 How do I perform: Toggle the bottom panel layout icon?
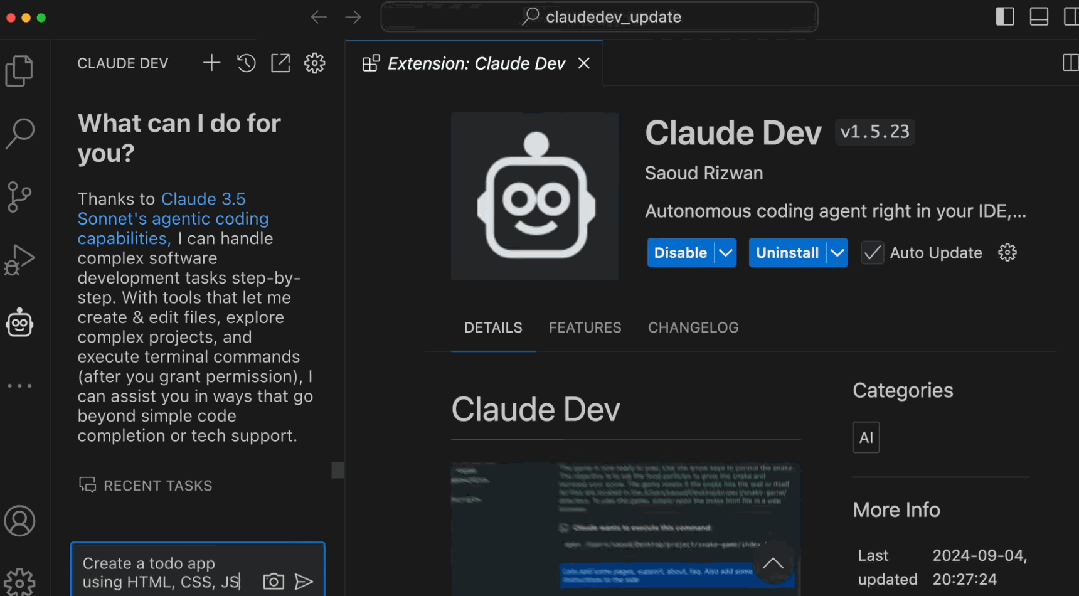(x=1039, y=17)
